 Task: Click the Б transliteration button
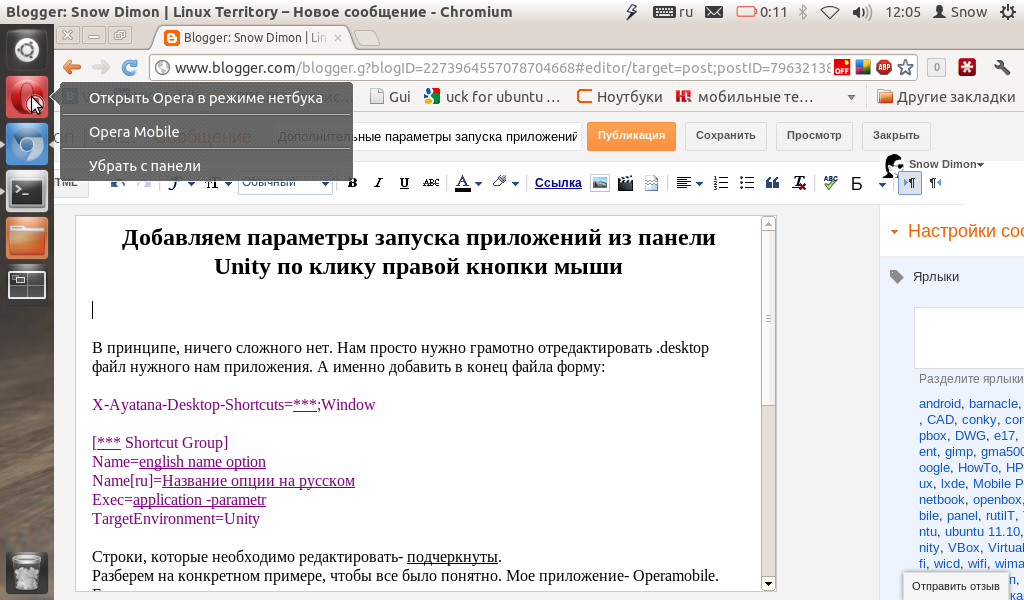pyautogui.click(x=856, y=184)
